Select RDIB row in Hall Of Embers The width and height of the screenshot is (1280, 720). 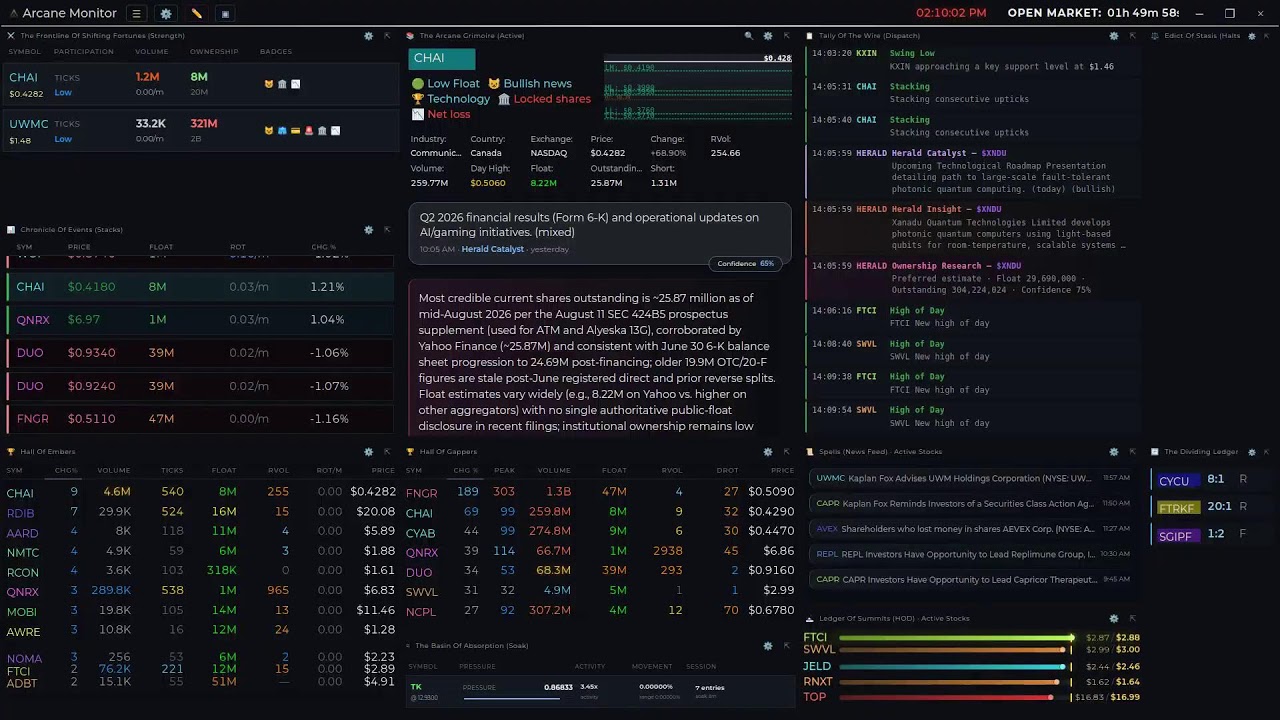[x=200, y=512]
